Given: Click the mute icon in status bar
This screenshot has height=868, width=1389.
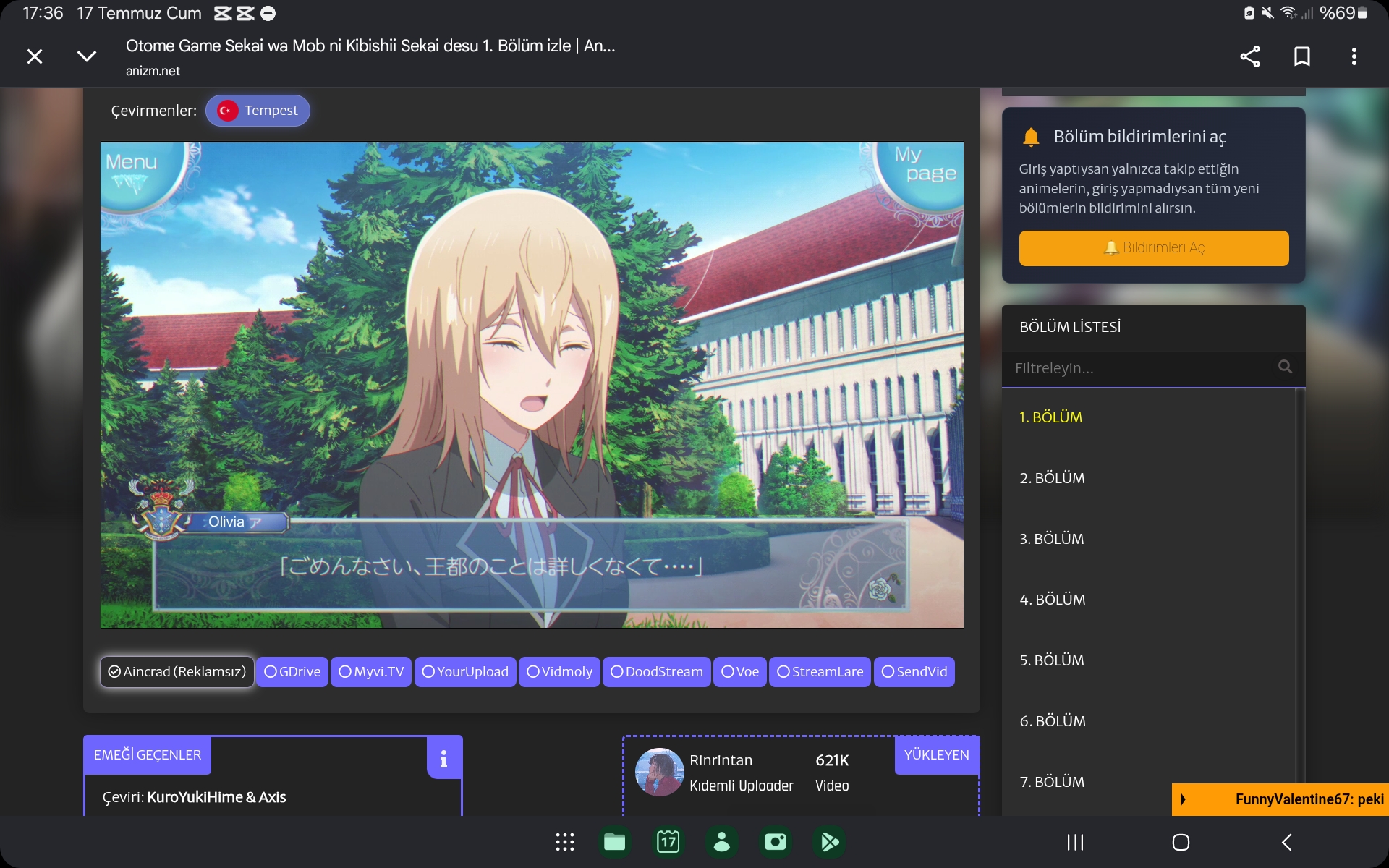Looking at the screenshot, I should [1267, 13].
